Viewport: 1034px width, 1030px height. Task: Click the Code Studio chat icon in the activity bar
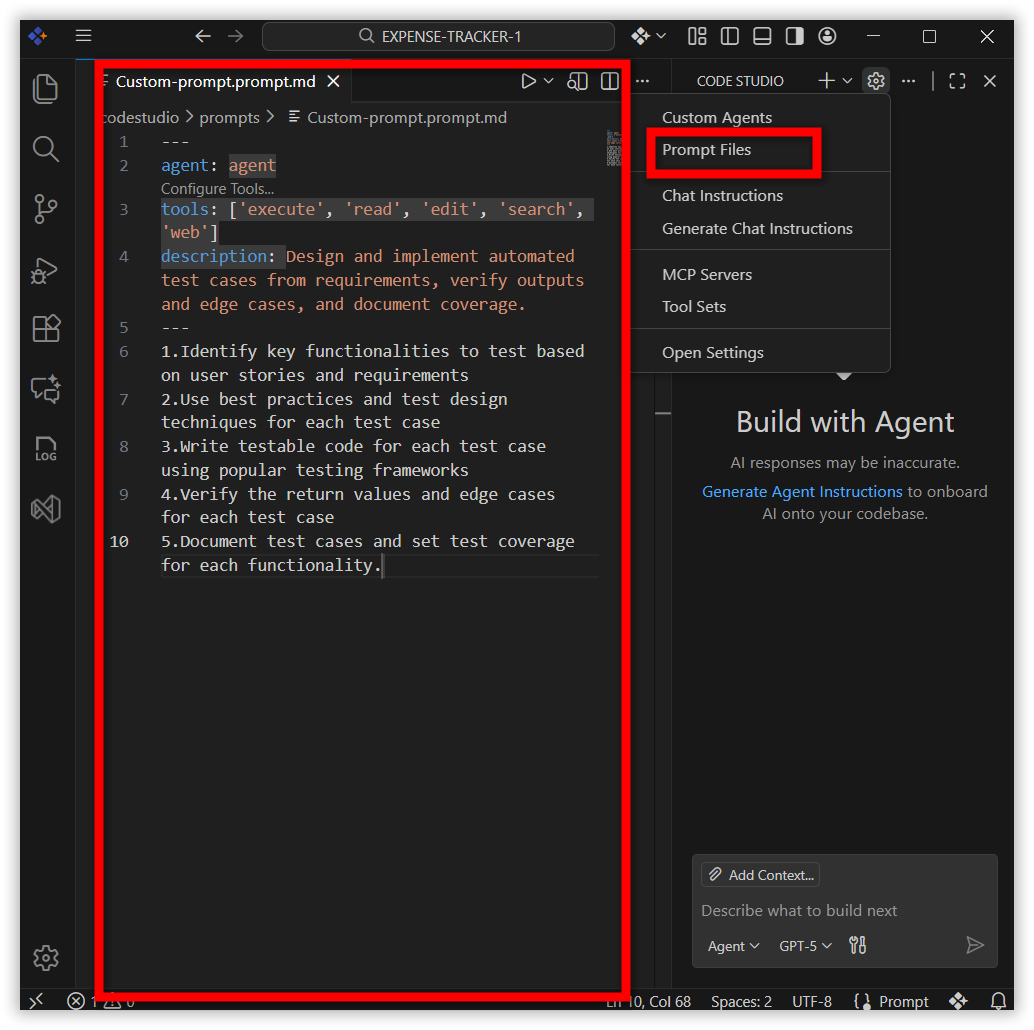point(46,389)
